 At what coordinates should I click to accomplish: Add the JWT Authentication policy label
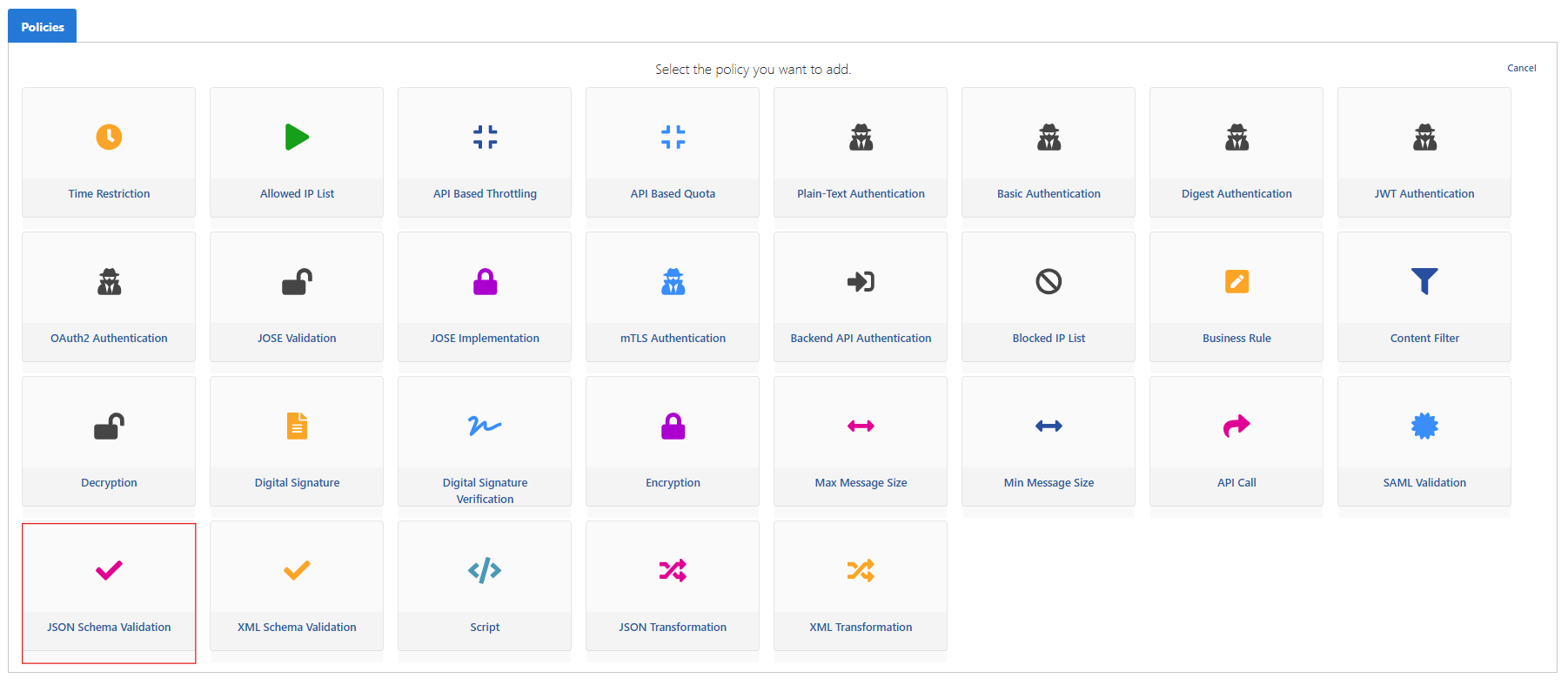pyautogui.click(x=1424, y=194)
